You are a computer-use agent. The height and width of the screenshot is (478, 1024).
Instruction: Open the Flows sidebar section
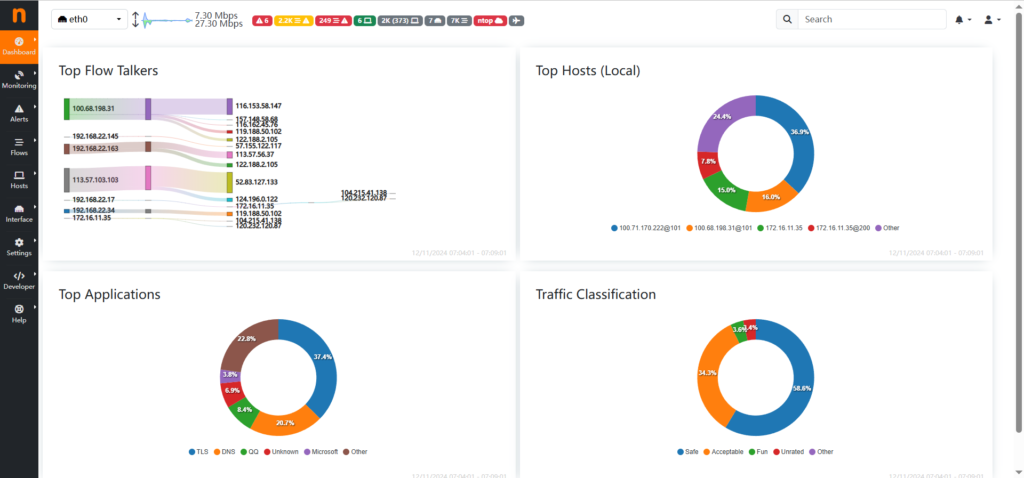click(x=19, y=146)
